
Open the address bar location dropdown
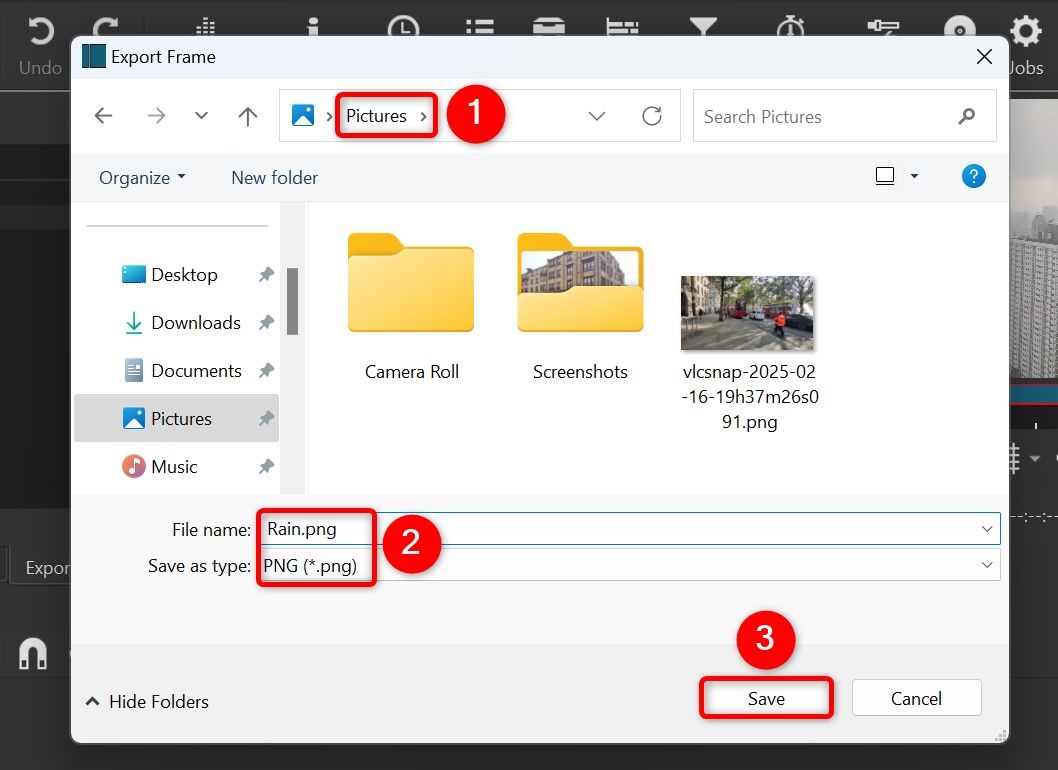tap(597, 116)
